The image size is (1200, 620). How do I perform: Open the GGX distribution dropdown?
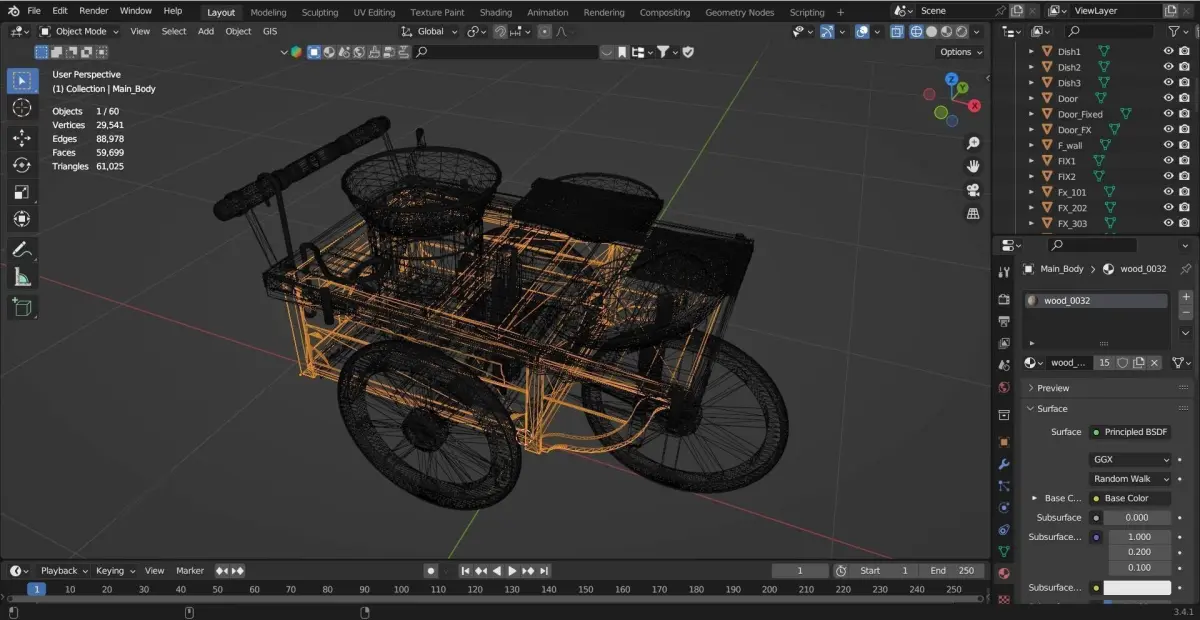click(x=1130, y=460)
